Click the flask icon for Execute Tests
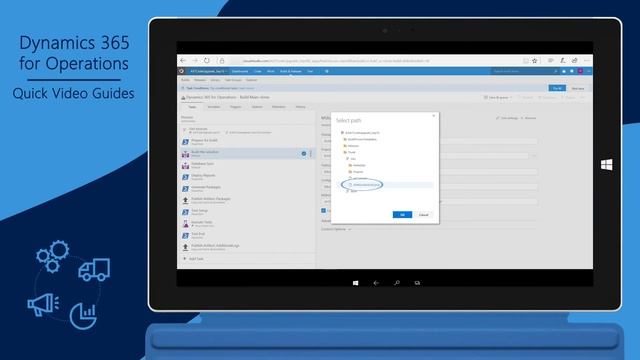This screenshot has width=640, height=360. click(185, 224)
